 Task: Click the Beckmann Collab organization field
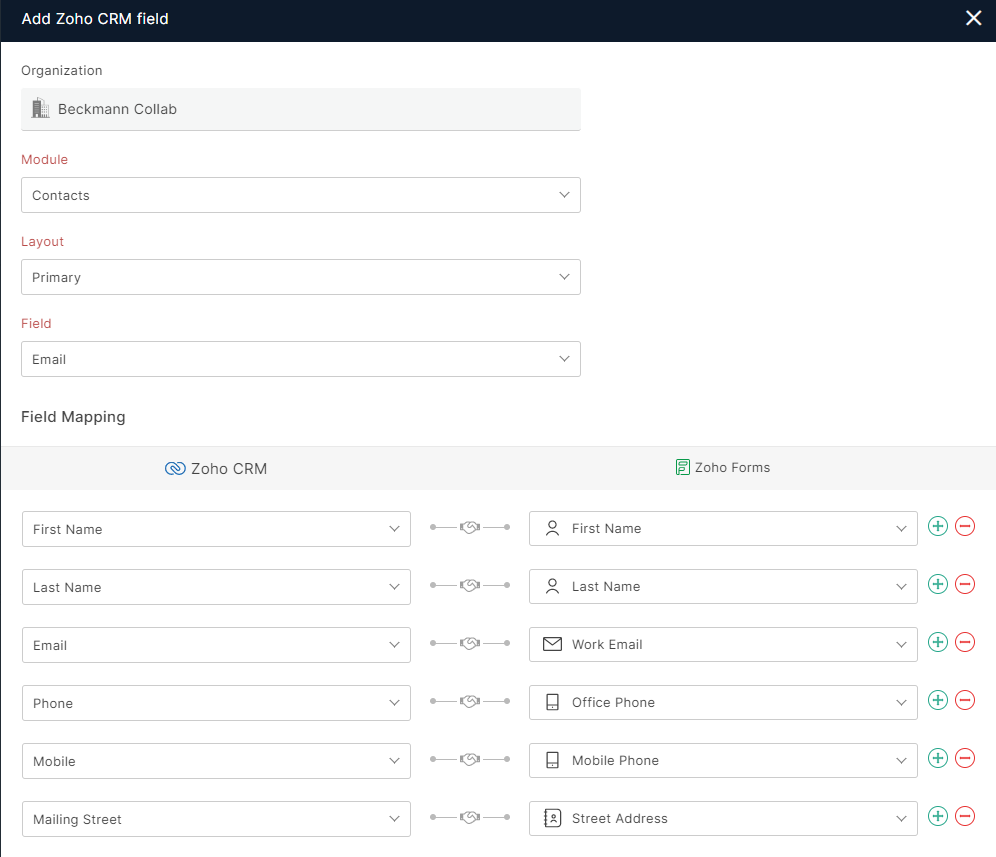pyautogui.click(x=300, y=109)
